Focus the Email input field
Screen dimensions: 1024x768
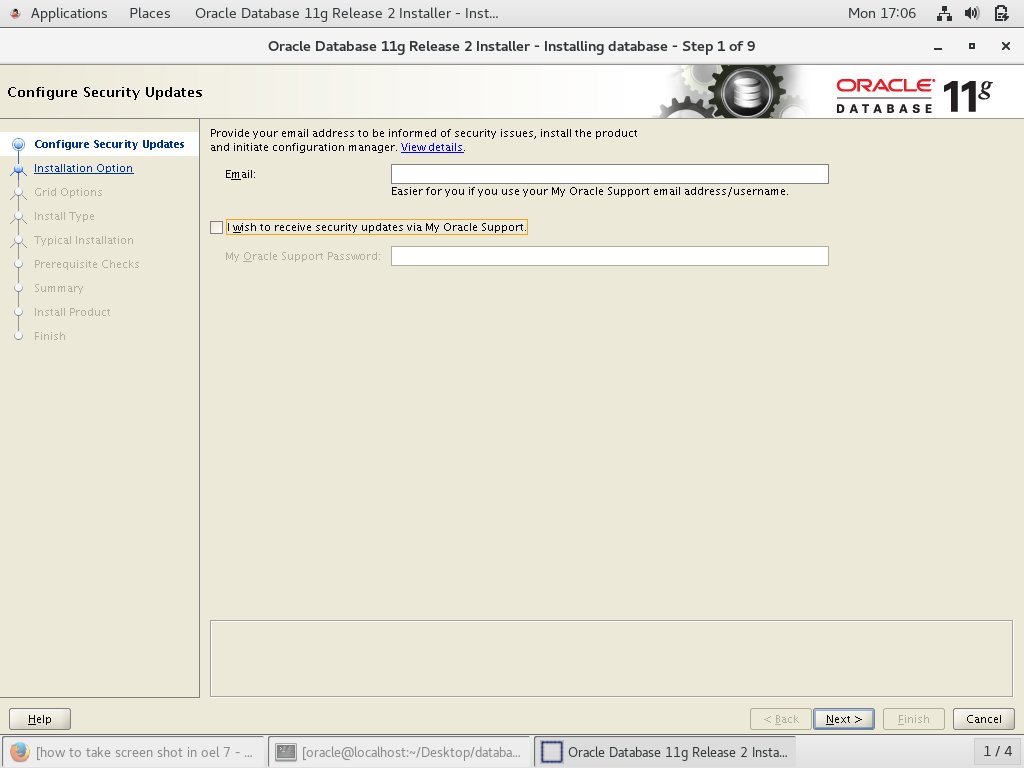[x=610, y=174]
